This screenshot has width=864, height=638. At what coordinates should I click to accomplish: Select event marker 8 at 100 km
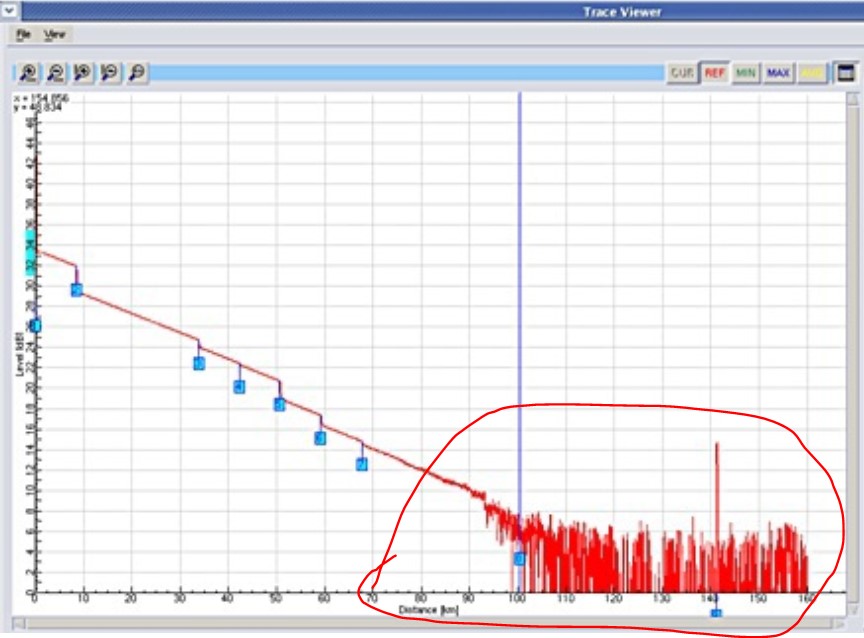tap(520, 559)
